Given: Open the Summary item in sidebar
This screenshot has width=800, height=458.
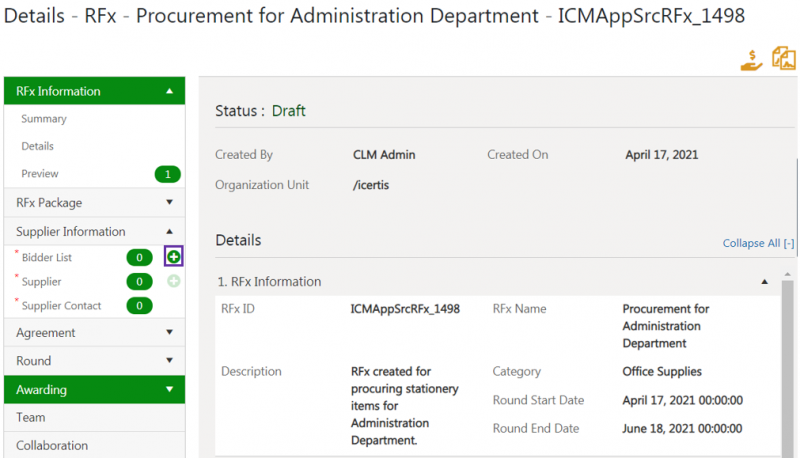Looking at the screenshot, I should (x=44, y=119).
